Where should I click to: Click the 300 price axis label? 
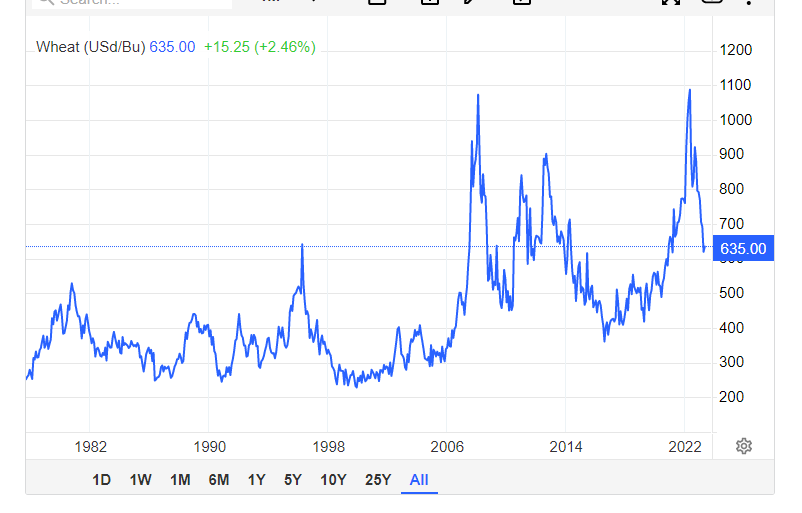[x=731, y=362]
